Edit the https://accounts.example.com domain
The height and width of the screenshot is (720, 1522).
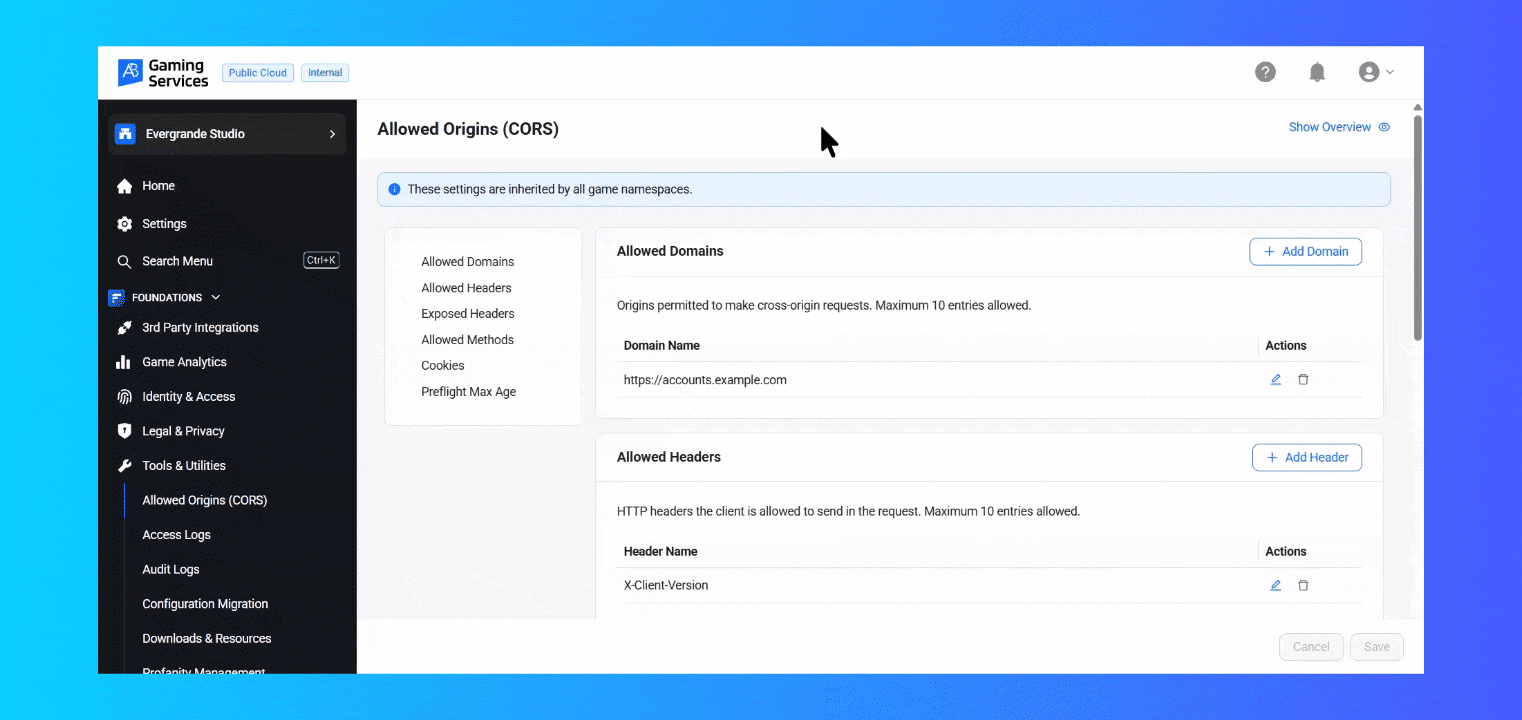pyautogui.click(x=1275, y=380)
